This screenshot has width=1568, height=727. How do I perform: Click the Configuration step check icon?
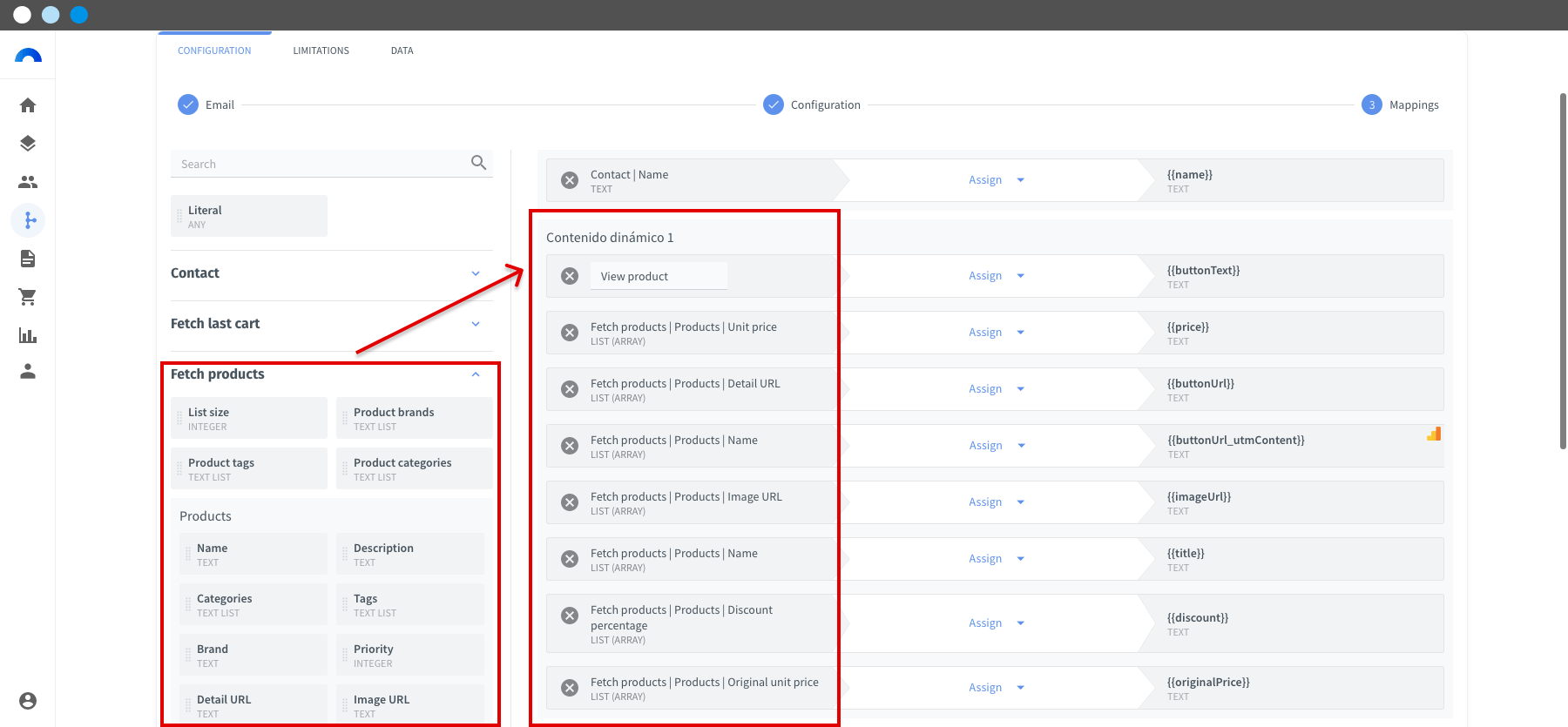(774, 104)
